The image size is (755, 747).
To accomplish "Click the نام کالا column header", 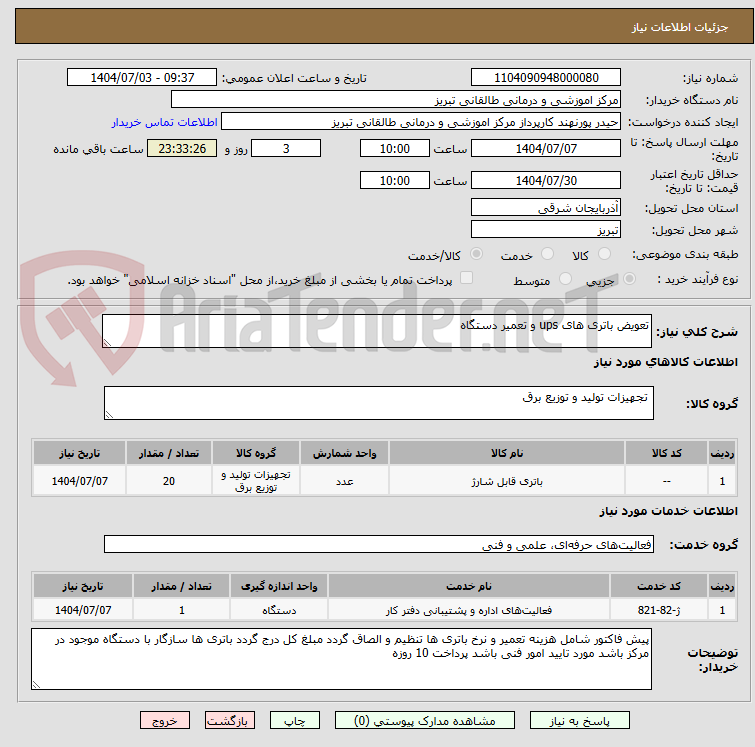I will tap(507, 453).
